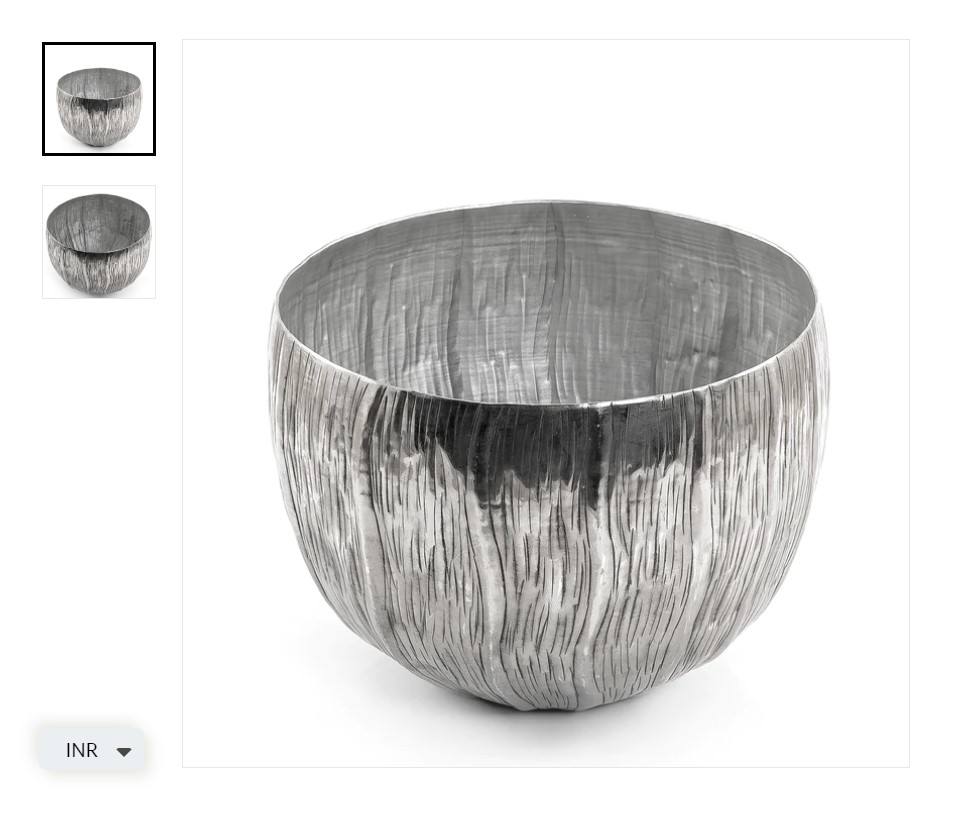This screenshot has width=958, height=826.
Task: Expand currency options next to INR
Action: (x=124, y=751)
